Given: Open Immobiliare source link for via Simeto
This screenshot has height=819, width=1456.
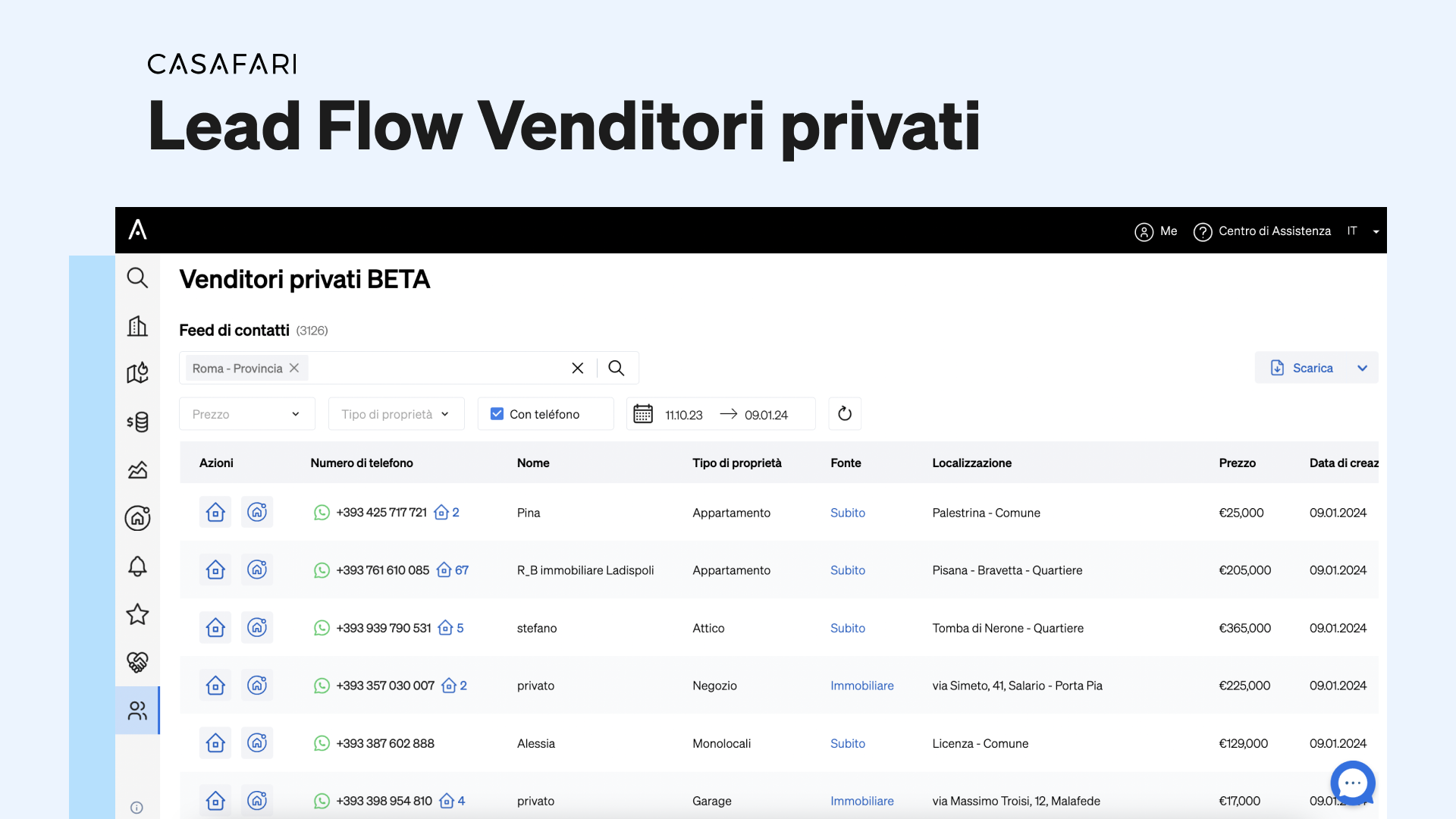Looking at the screenshot, I should tap(862, 686).
